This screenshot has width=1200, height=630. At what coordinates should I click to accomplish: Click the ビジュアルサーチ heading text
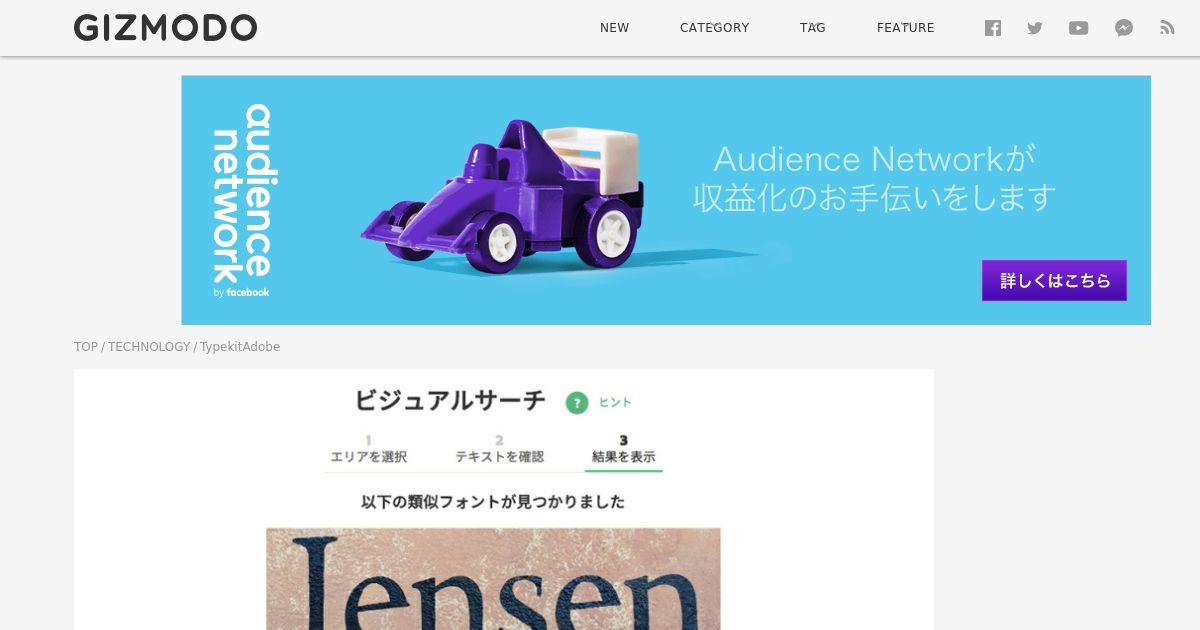click(x=450, y=401)
